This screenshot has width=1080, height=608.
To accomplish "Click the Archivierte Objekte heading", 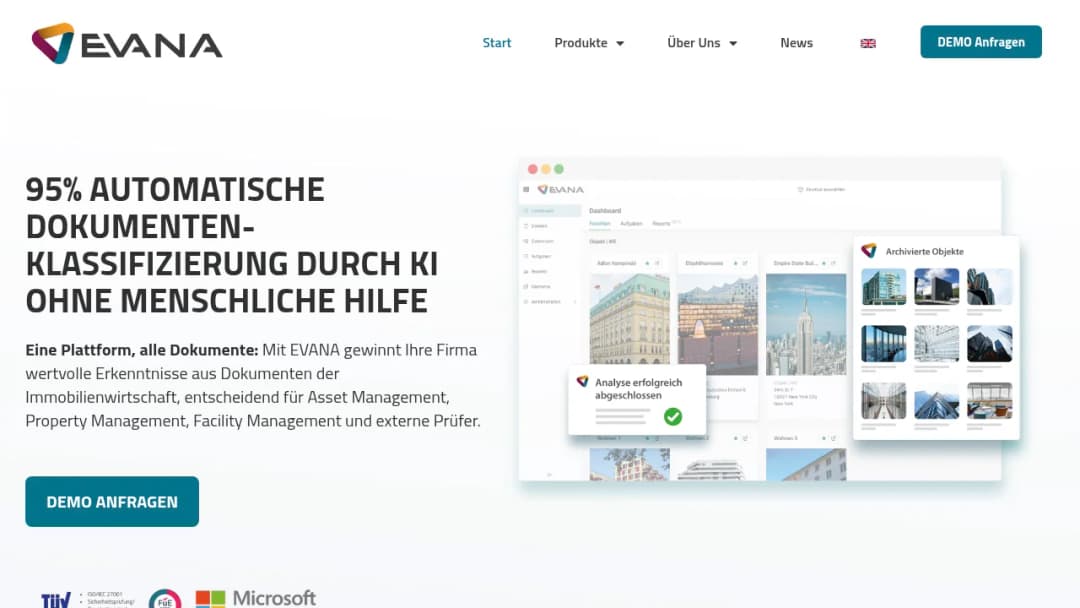I will click(x=924, y=251).
